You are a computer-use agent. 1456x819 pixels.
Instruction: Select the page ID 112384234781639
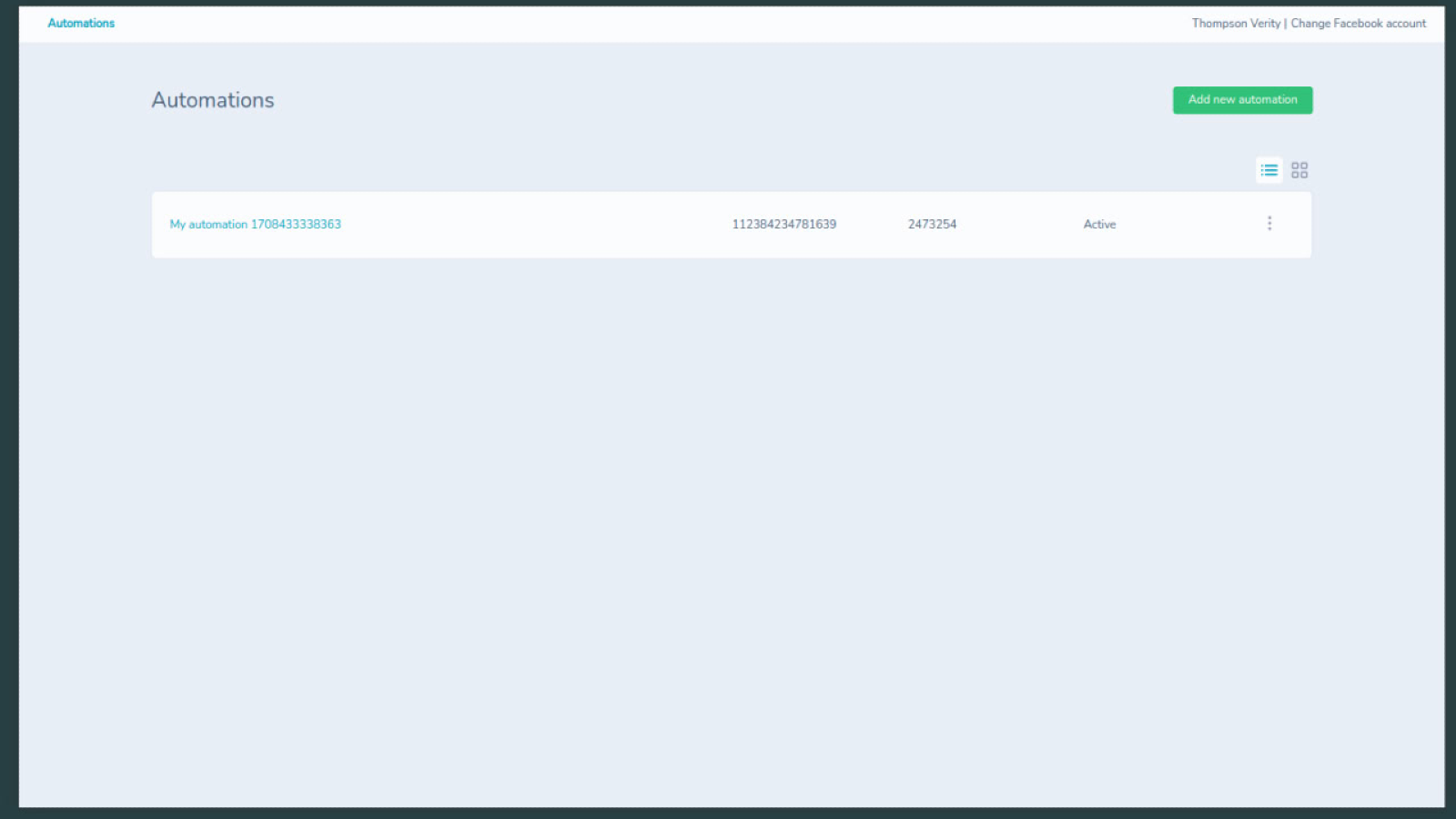784,225
